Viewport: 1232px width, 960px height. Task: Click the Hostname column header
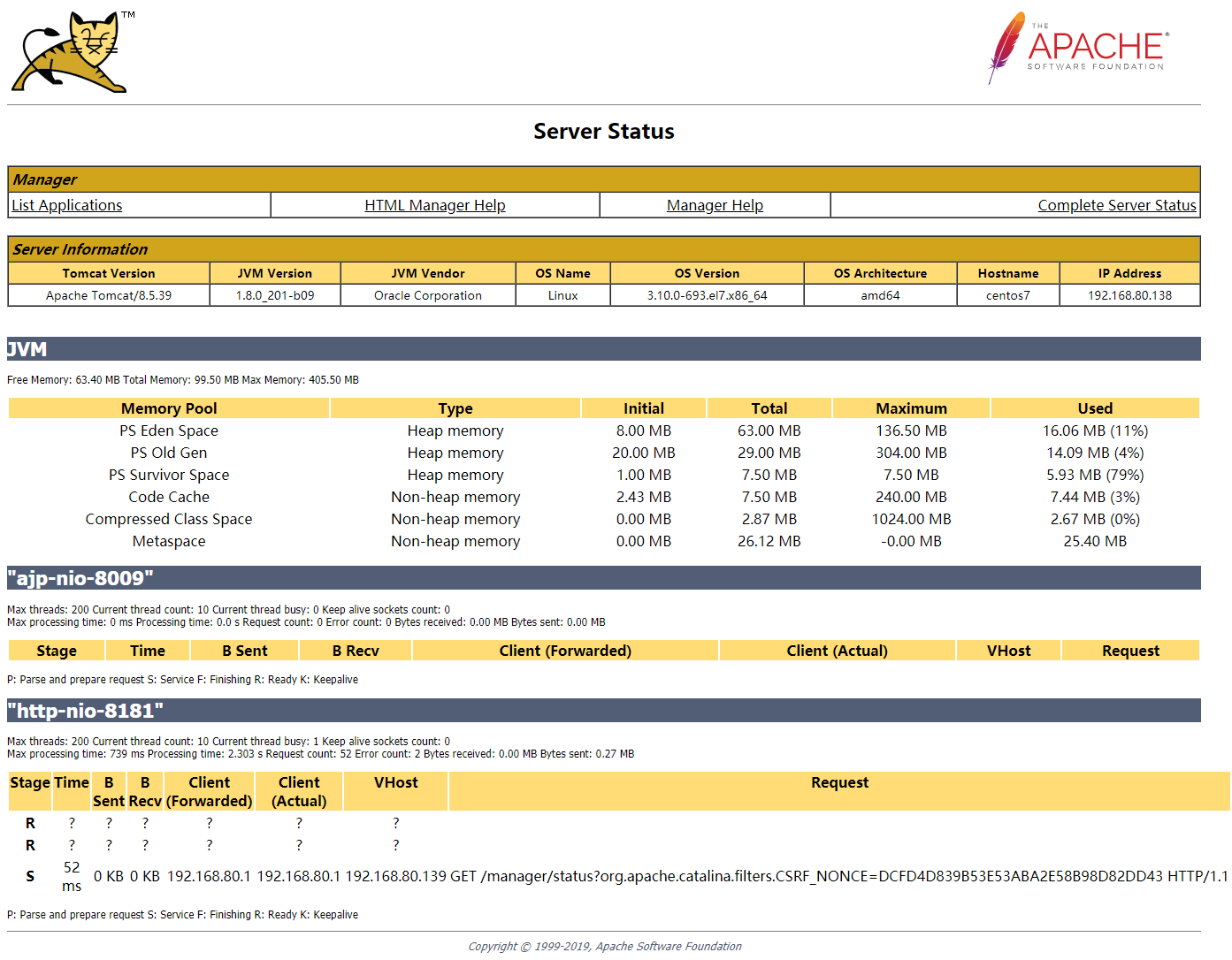point(1008,273)
